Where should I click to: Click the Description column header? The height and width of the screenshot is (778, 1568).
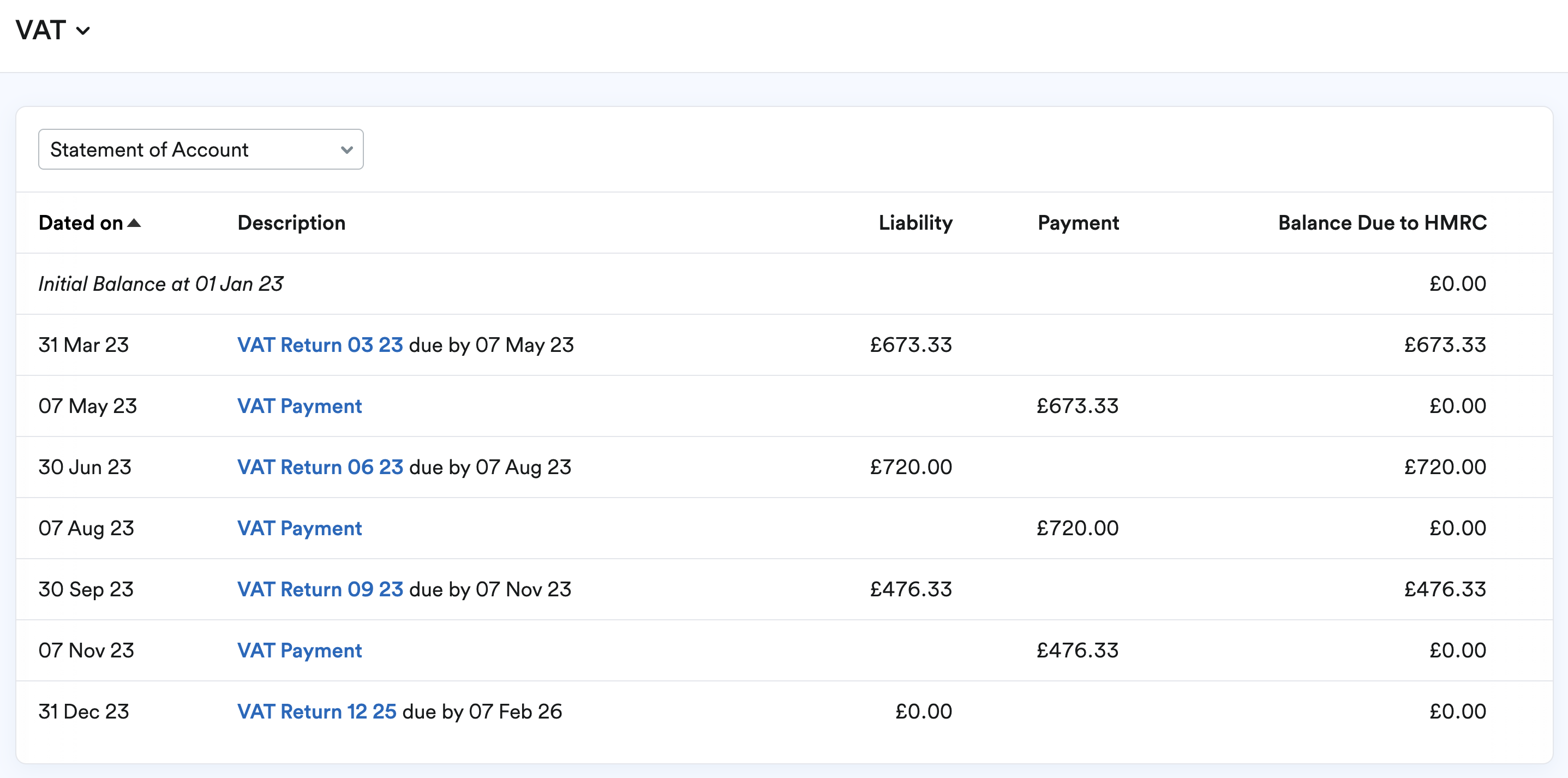pos(291,223)
